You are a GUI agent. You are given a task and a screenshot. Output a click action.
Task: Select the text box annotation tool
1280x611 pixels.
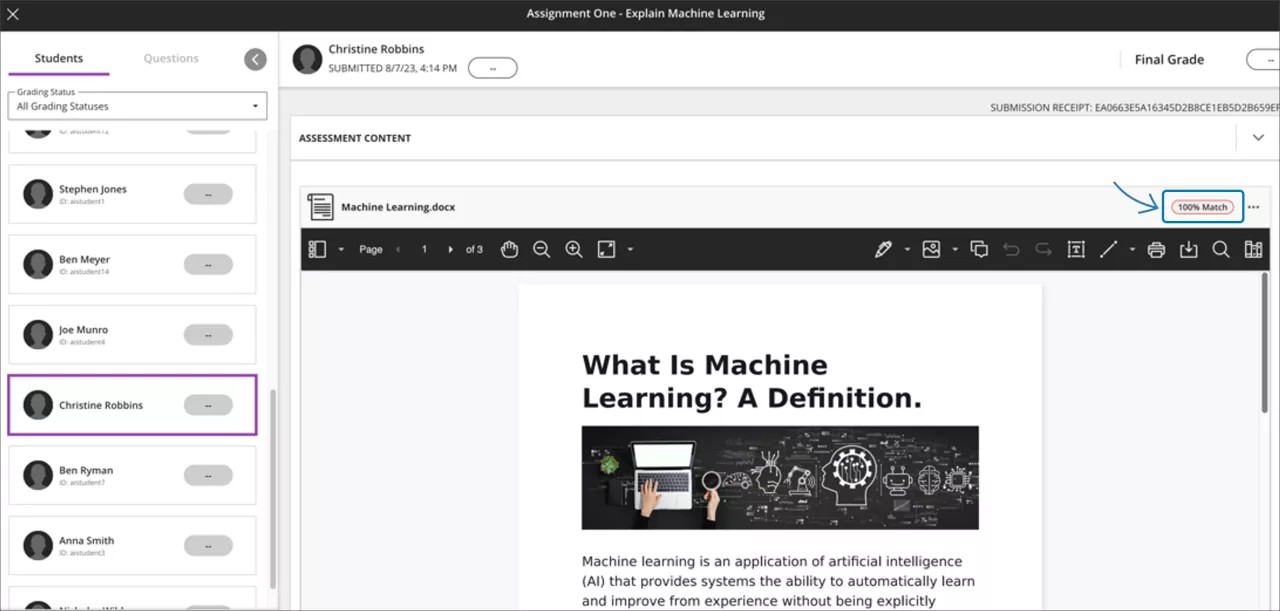coord(1076,250)
